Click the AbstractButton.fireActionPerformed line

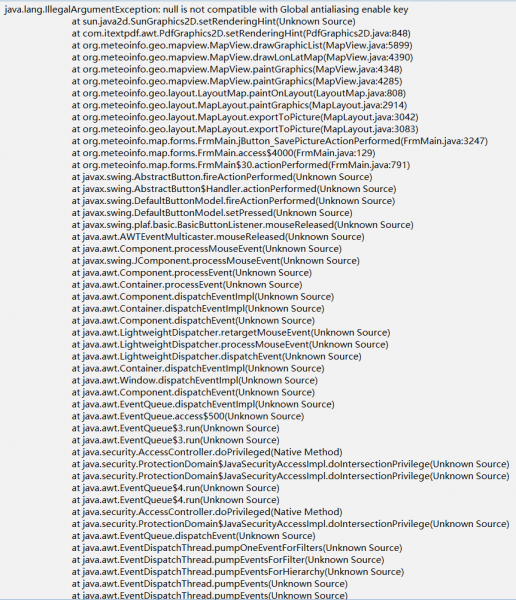(222, 177)
